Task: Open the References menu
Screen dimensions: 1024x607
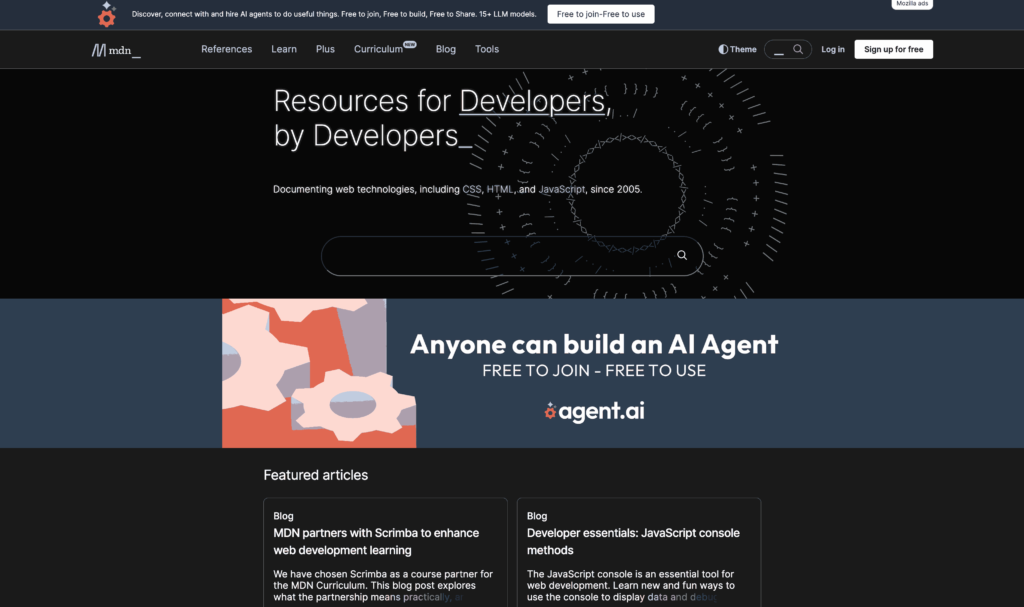Action: point(227,49)
